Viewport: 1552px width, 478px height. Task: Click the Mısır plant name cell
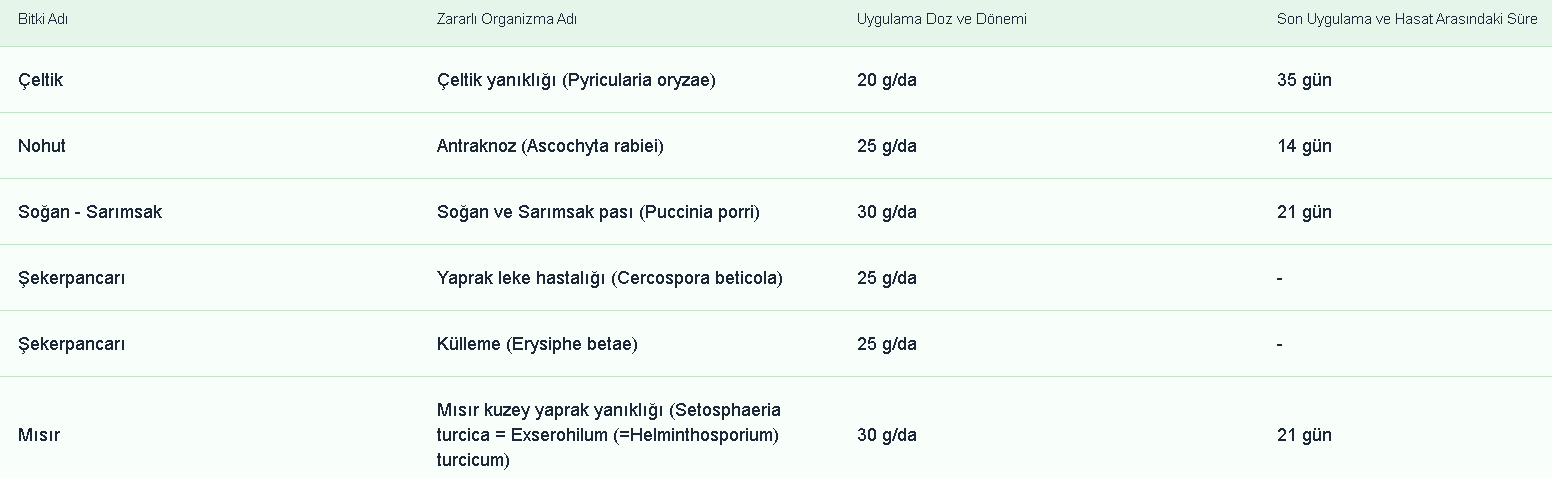click(39, 435)
